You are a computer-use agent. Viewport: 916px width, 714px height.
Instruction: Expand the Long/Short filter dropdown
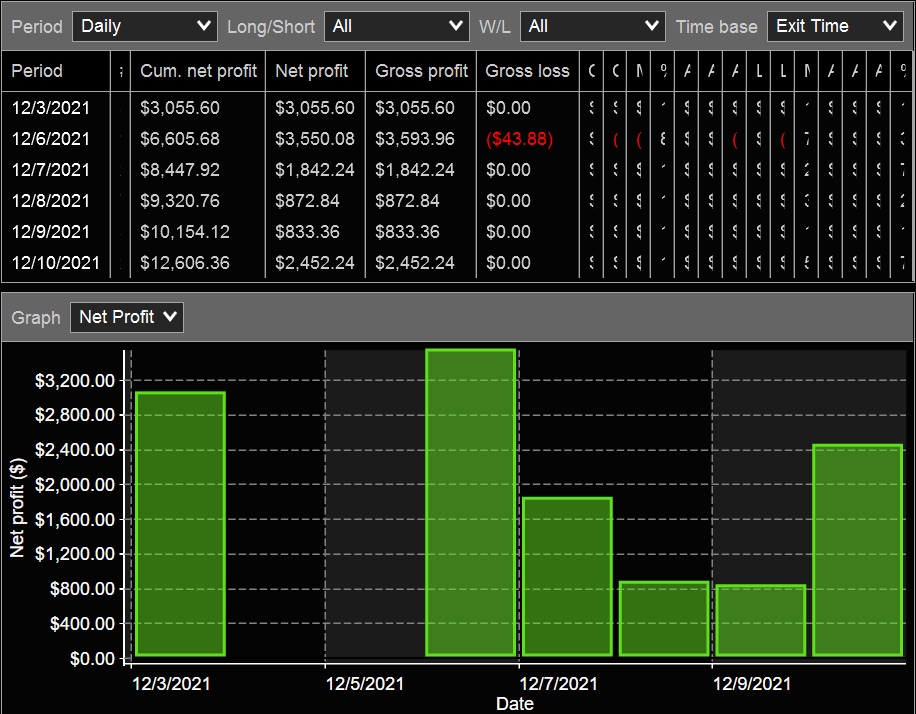coord(396,26)
